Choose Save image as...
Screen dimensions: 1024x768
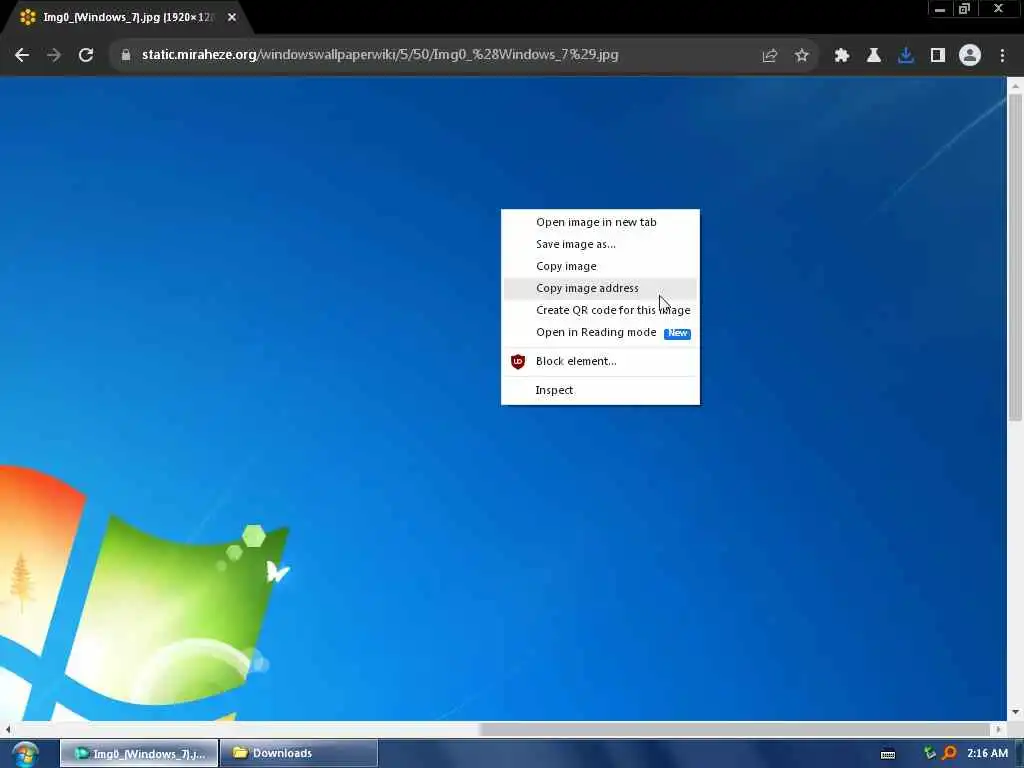click(x=600, y=244)
